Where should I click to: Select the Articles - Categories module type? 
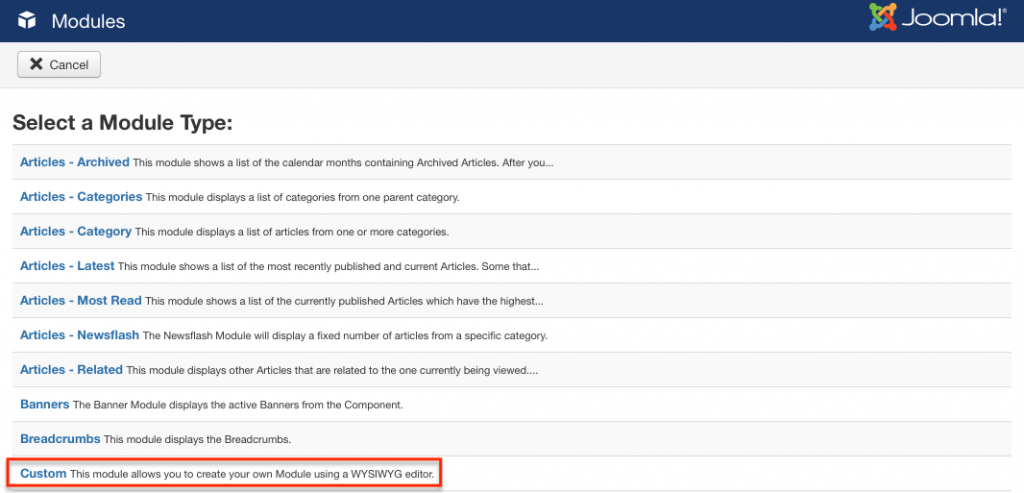pos(81,197)
